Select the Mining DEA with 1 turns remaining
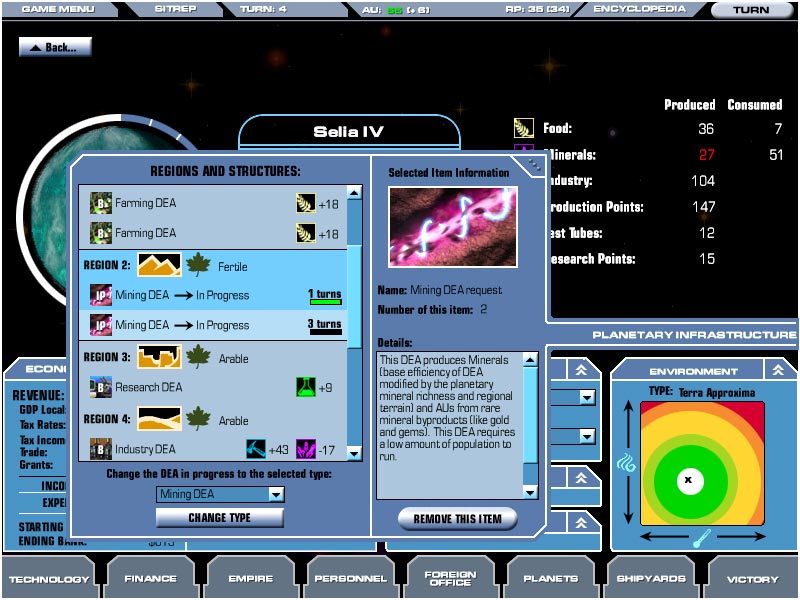Viewport: 800px width, 600px height. 215,296
